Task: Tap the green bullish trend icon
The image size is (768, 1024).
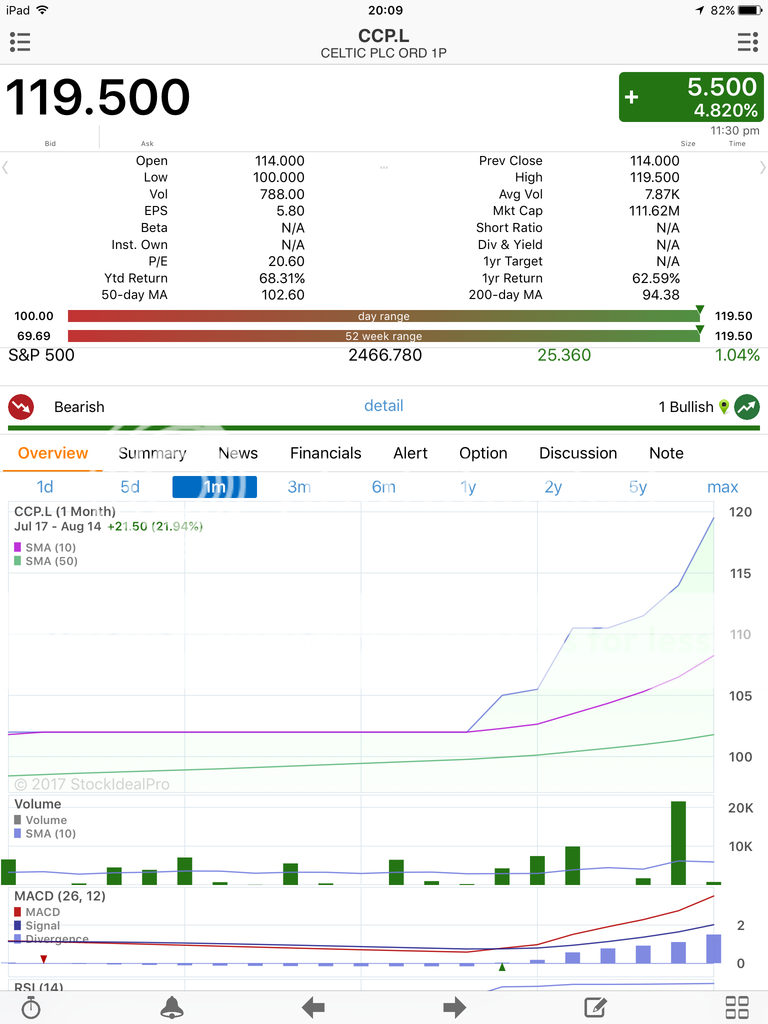Action: (x=746, y=407)
